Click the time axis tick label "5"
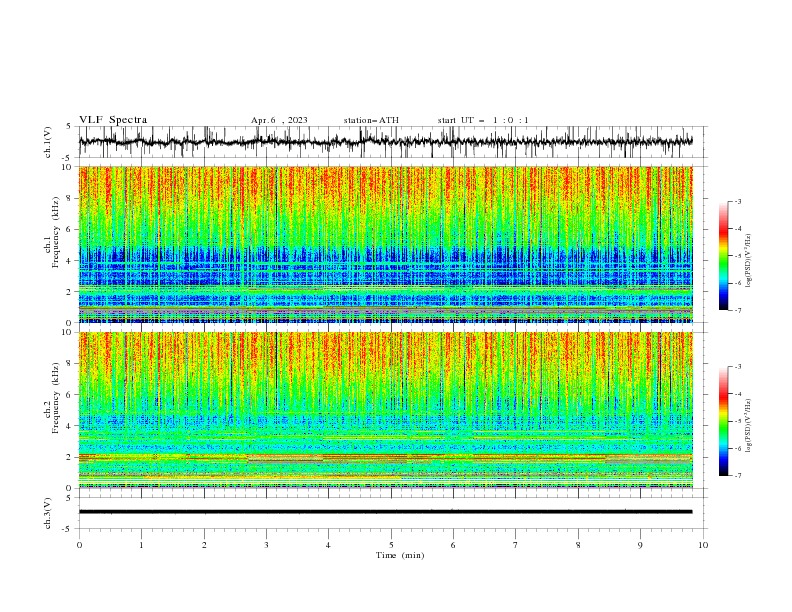The height and width of the screenshot is (612, 792). click(x=391, y=545)
